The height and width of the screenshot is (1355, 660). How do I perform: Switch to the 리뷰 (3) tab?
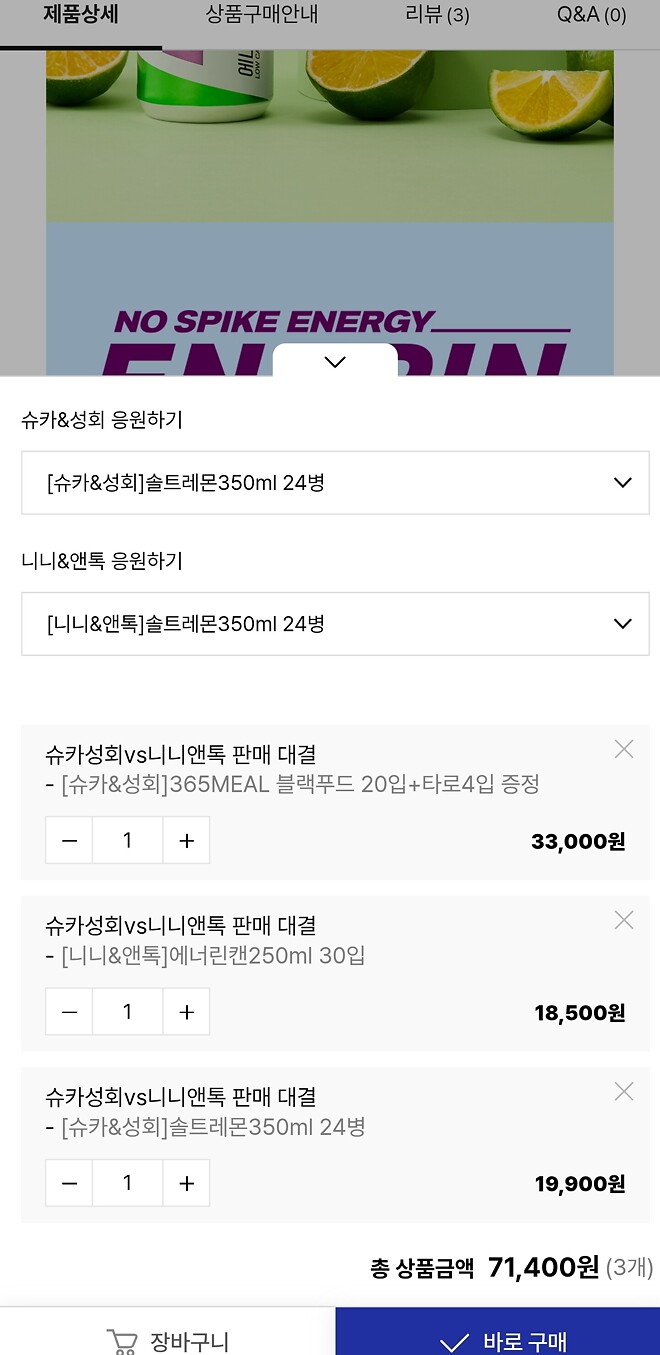point(437,15)
